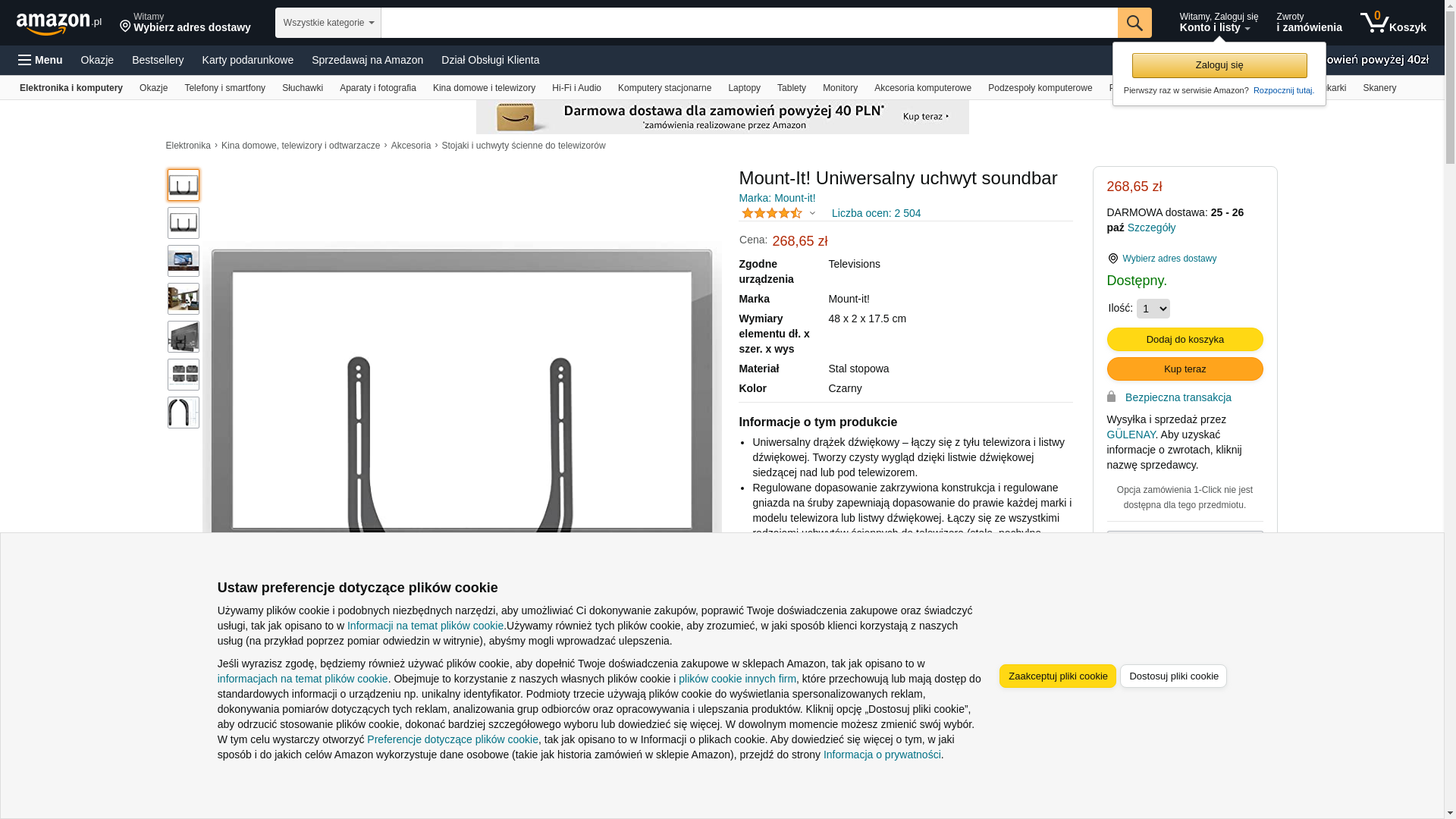The width and height of the screenshot is (1456, 819).
Task: Click the Dodaj do koszyka button
Action: [x=1185, y=339]
